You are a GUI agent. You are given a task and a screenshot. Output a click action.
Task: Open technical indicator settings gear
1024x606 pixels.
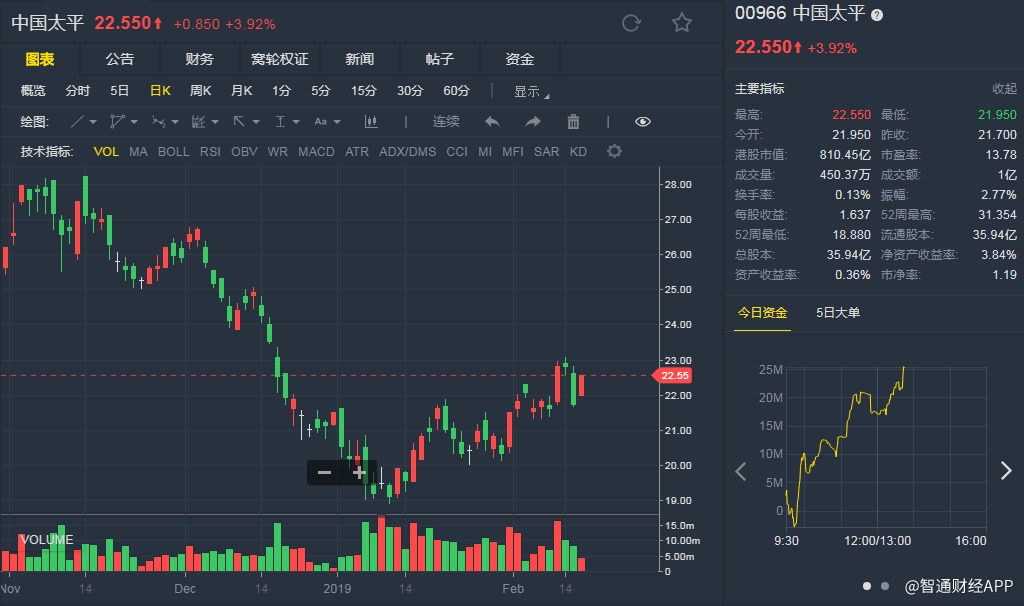point(614,152)
